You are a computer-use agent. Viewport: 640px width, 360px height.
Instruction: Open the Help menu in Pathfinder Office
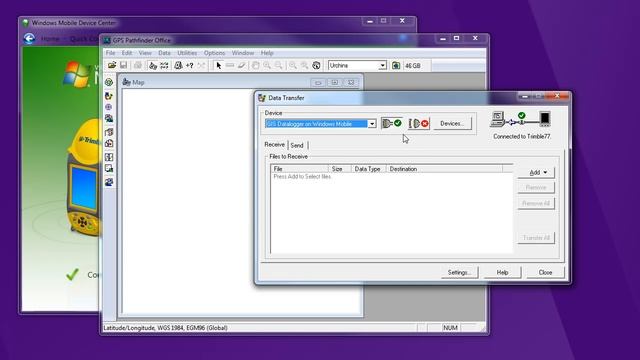267,53
